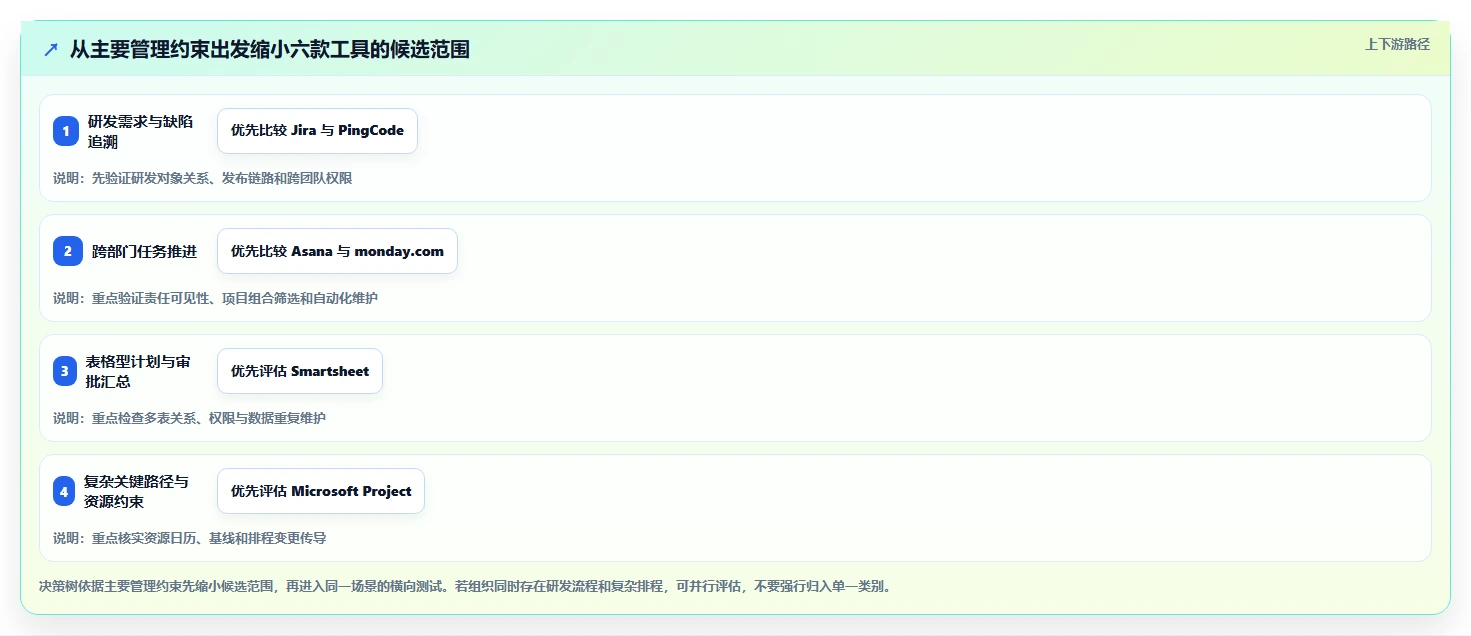
Task: Click the step number 3 badge
Action: point(65,371)
